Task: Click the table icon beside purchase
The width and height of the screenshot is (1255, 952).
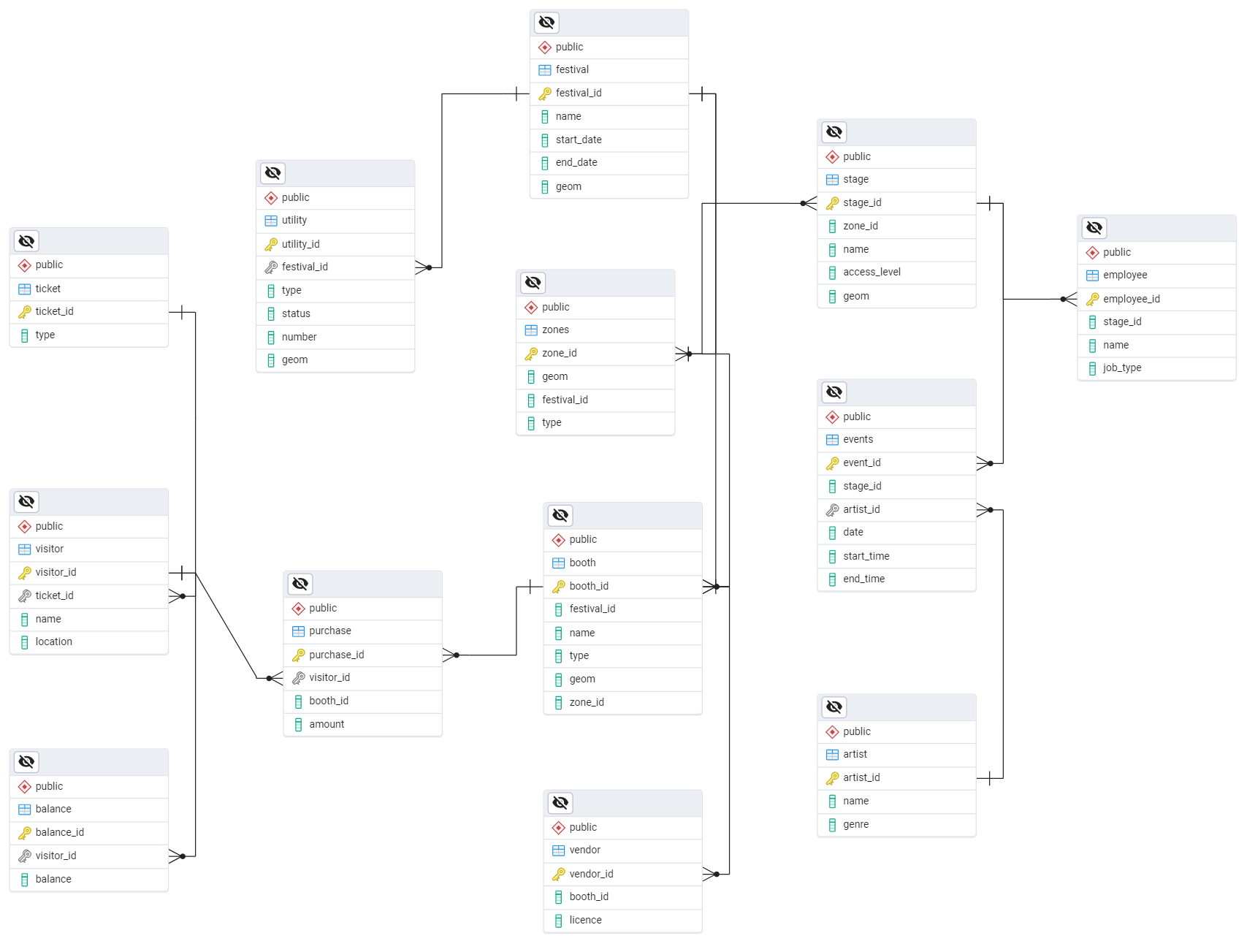Action: point(298,631)
